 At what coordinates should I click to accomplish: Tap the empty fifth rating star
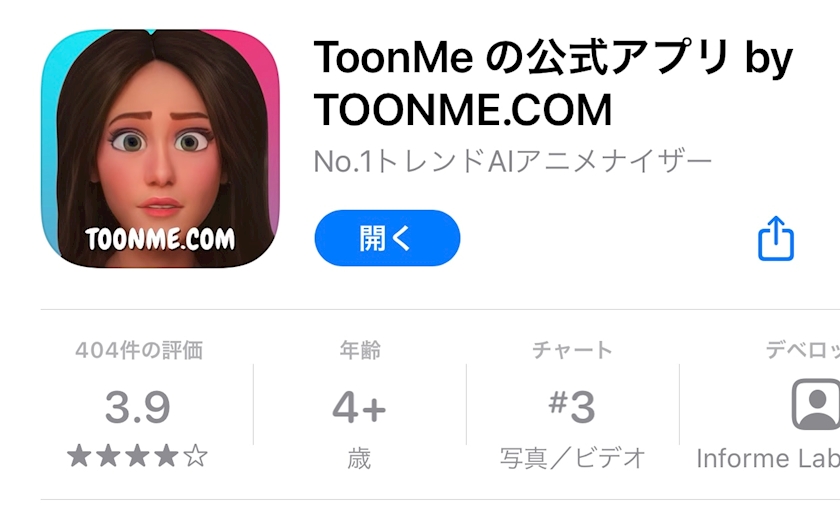coord(196,456)
